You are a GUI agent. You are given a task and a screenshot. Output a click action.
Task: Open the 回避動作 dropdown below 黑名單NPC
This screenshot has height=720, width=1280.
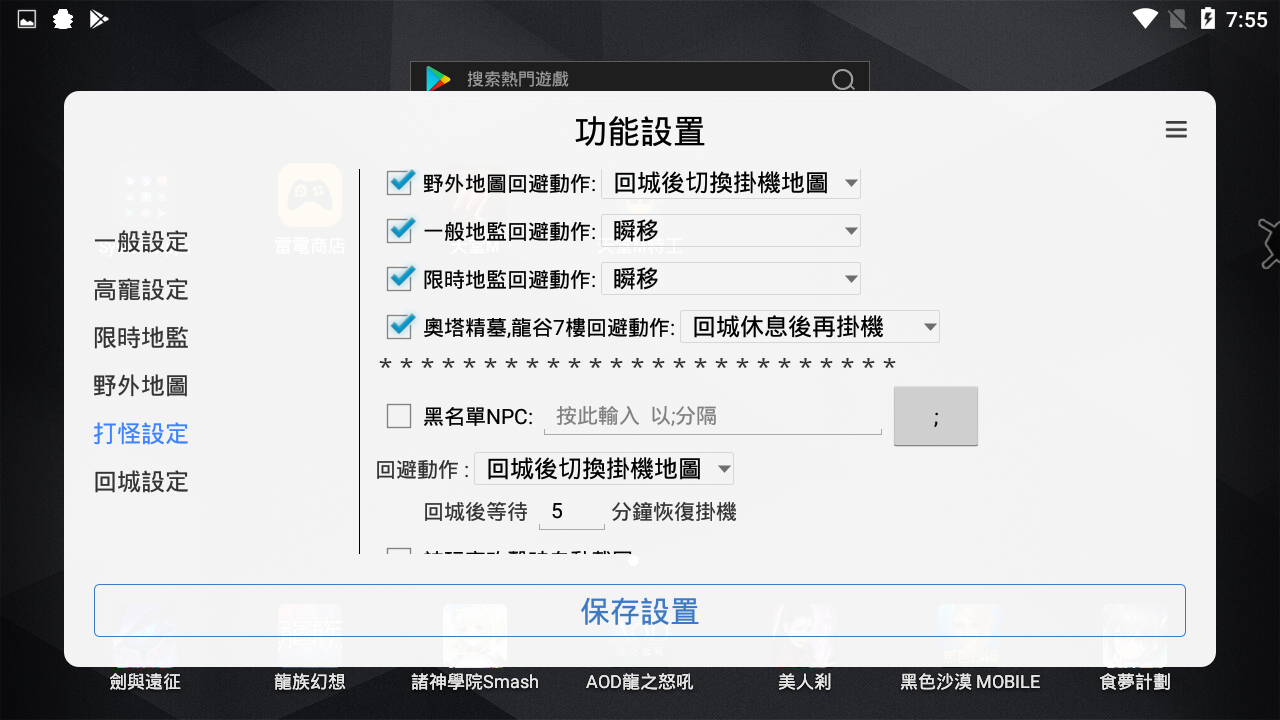tap(604, 468)
